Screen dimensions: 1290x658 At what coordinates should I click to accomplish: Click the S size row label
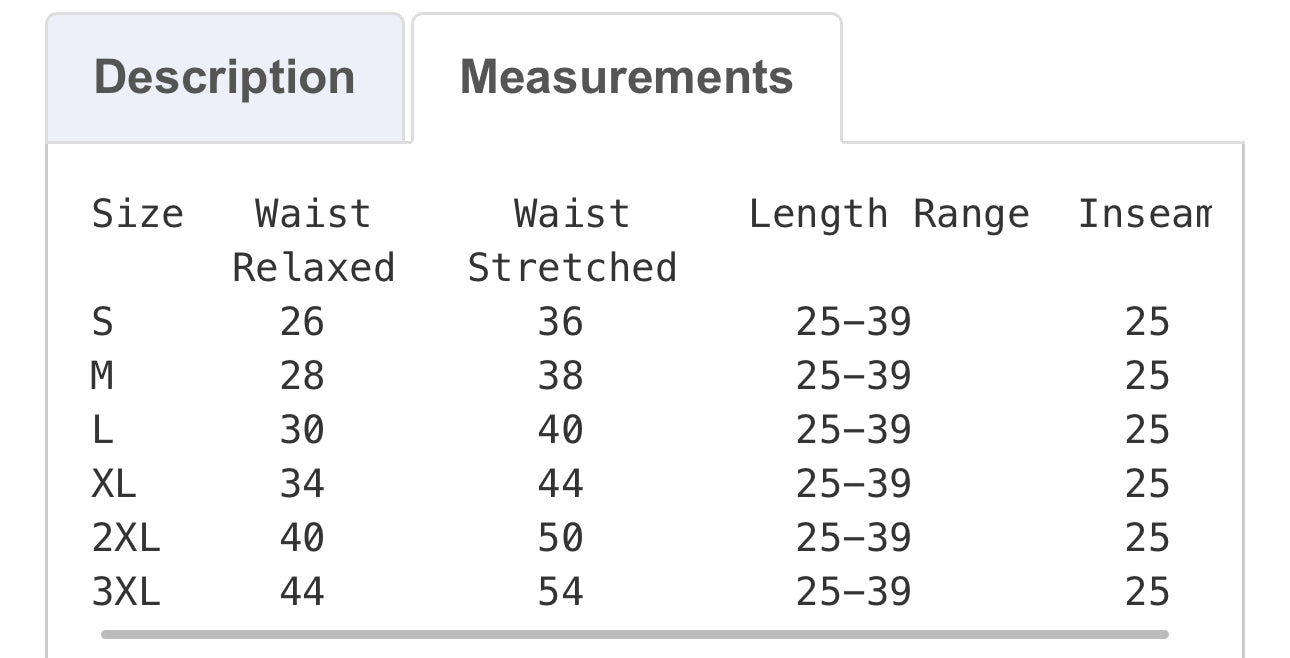click(x=102, y=322)
